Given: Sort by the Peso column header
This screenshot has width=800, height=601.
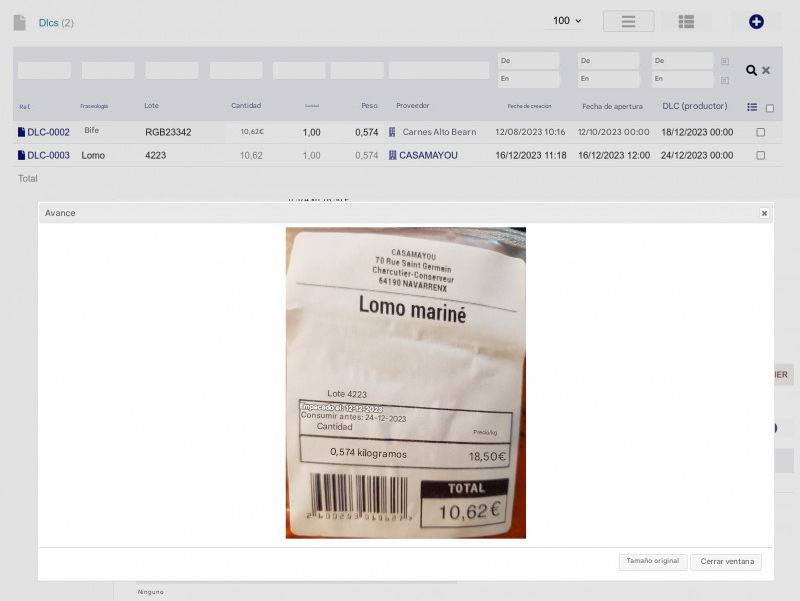Looking at the screenshot, I should pyautogui.click(x=369, y=106).
